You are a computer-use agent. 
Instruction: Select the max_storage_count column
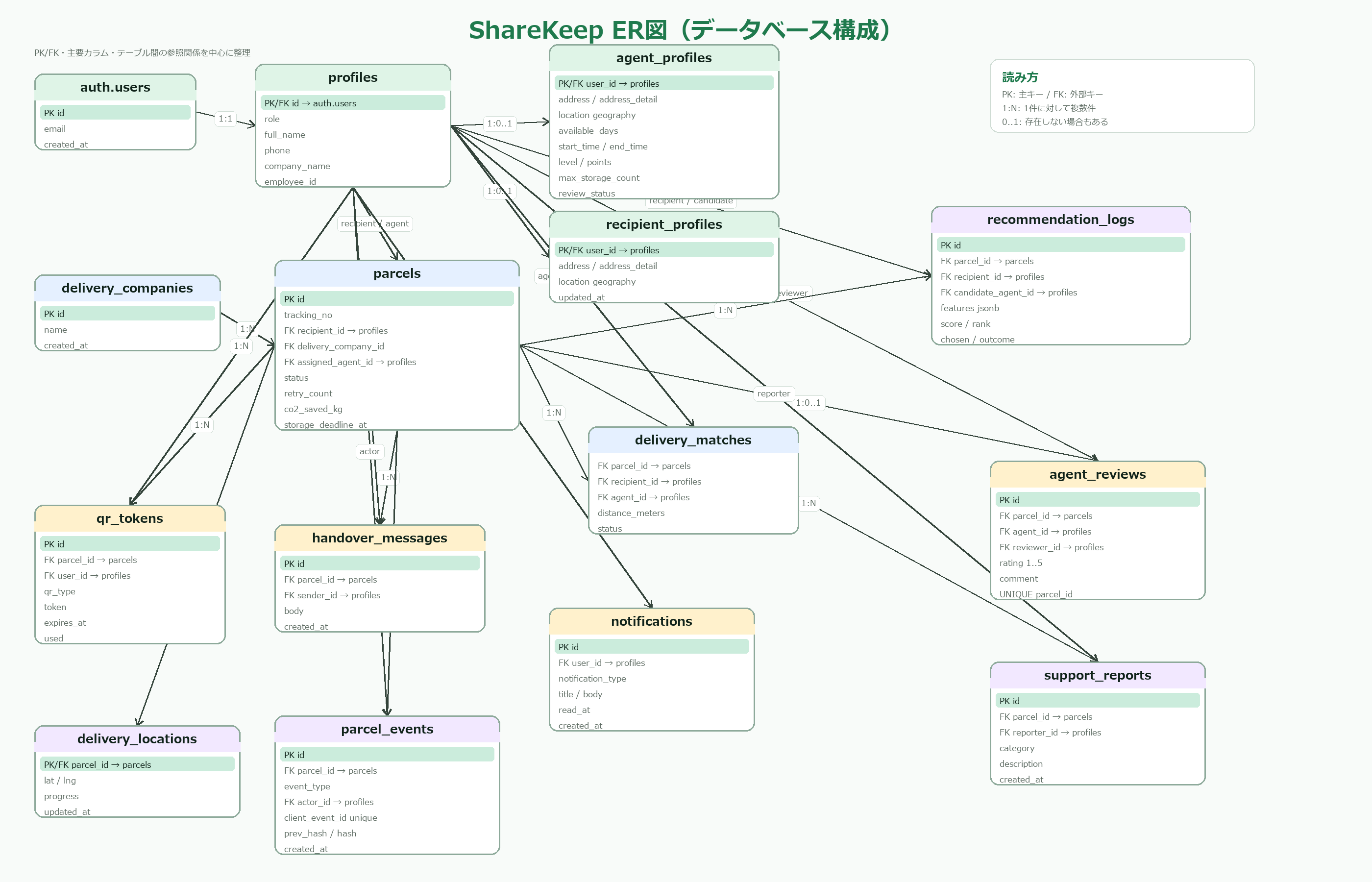(599, 178)
